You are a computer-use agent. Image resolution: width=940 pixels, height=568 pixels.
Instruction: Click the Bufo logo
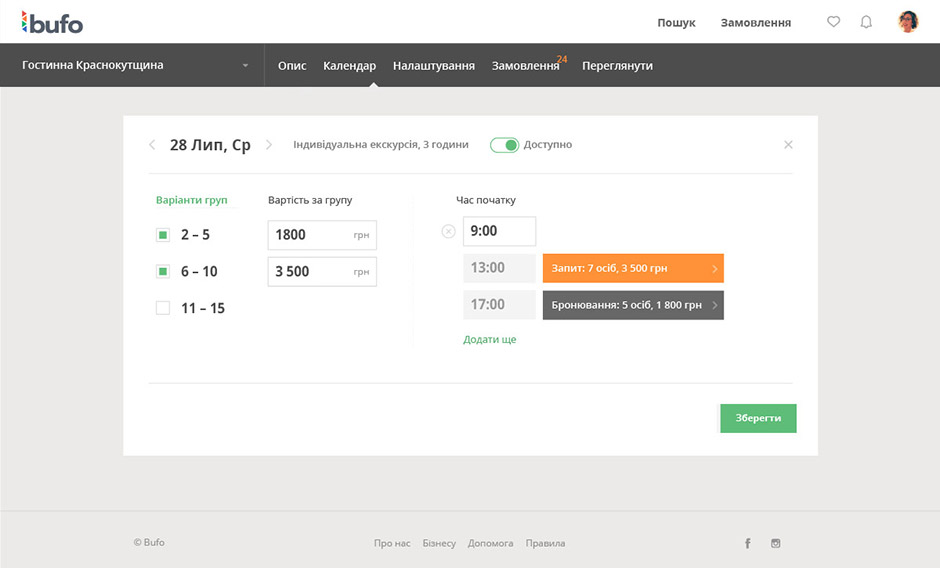[x=52, y=22]
